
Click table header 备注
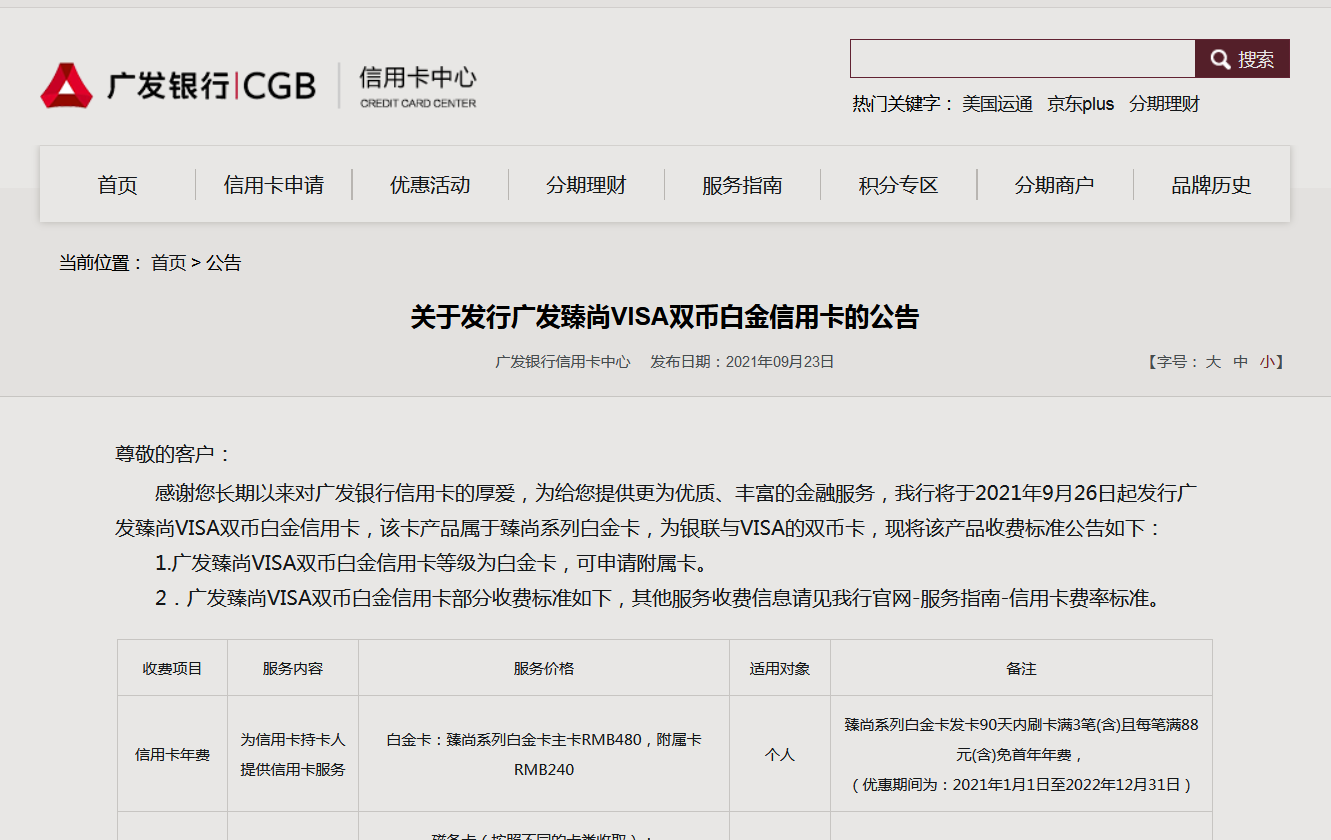1021,668
